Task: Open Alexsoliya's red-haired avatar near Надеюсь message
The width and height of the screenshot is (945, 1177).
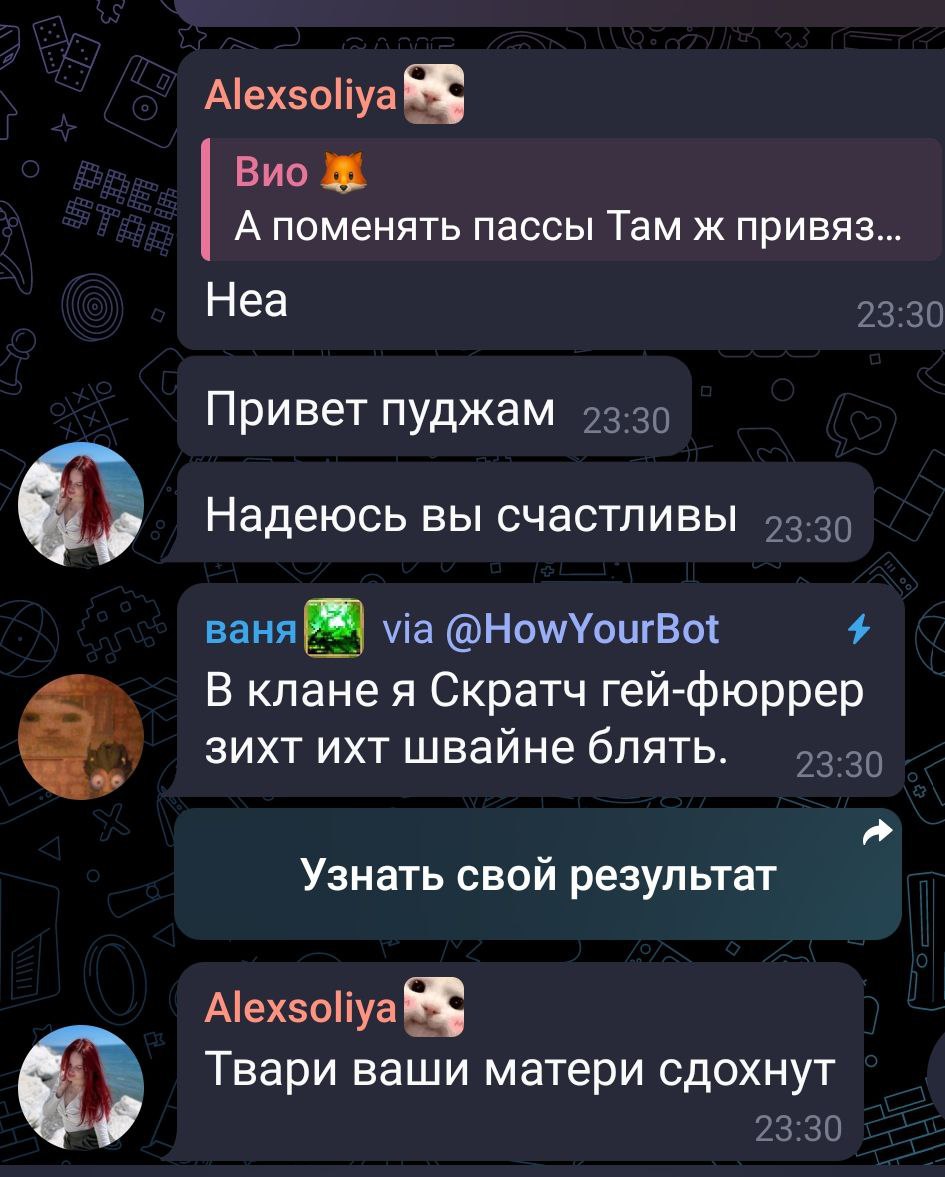Action: (81, 504)
